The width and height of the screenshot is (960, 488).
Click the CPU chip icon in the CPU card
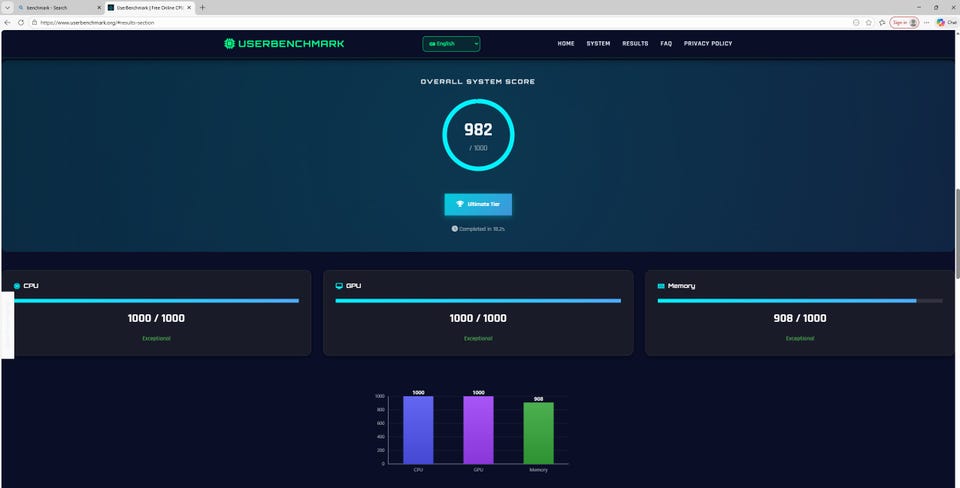(x=17, y=286)
